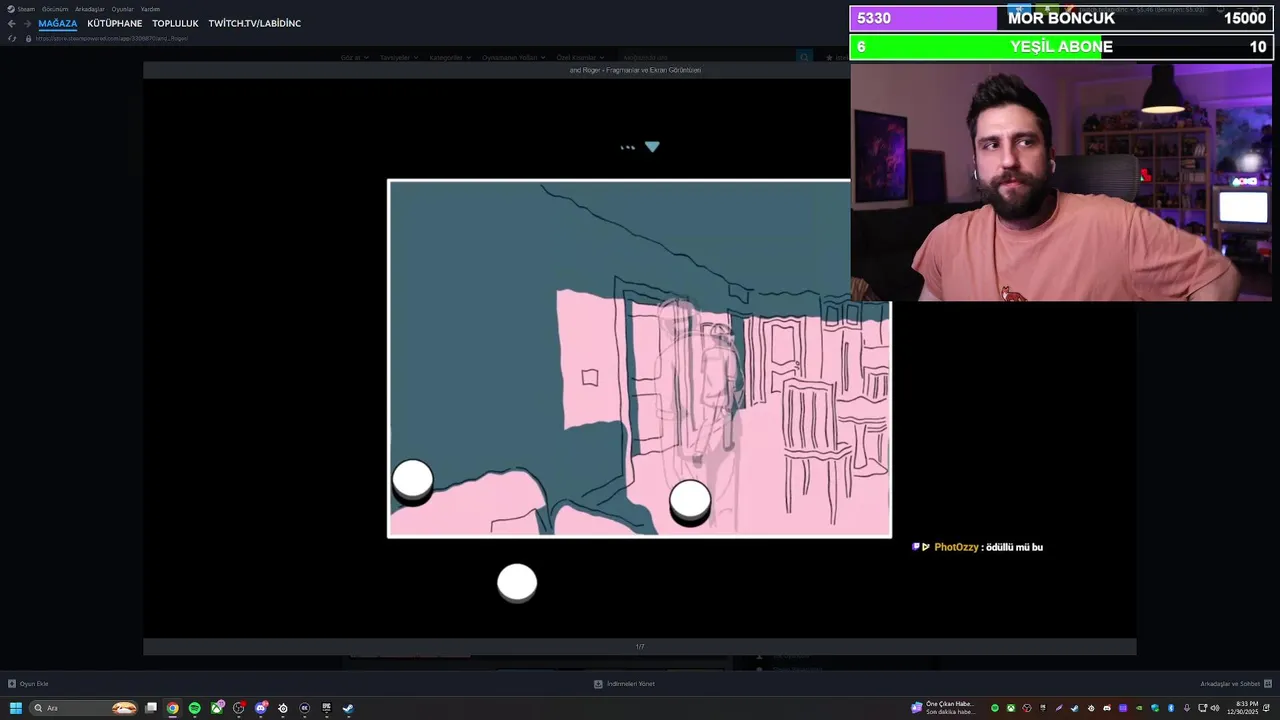This screenshot has width=1280, height=720.
Task: Click the Steam back arrow
Action: 11,23
